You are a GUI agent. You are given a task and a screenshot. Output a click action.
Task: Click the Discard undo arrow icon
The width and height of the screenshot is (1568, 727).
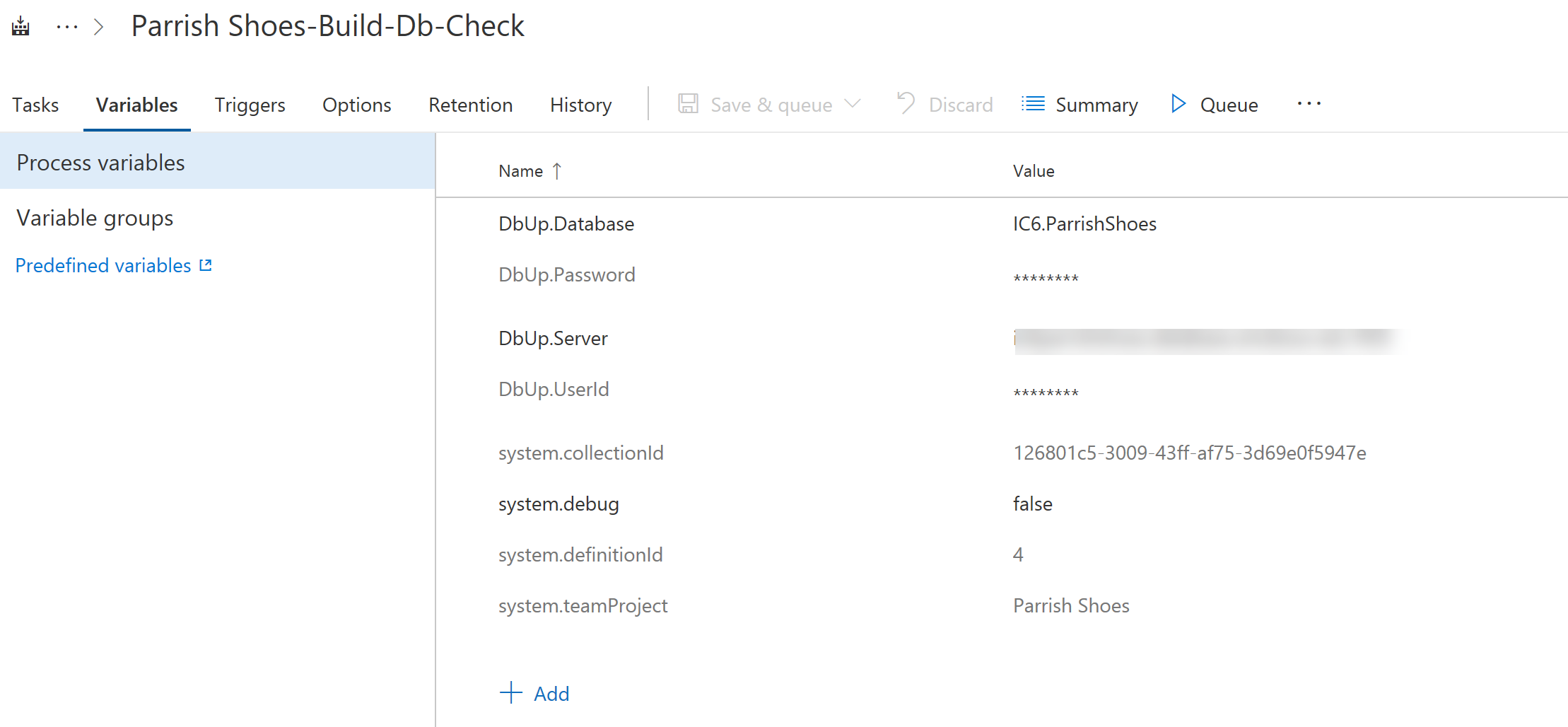pyautogui.click(x=906, y=104)
